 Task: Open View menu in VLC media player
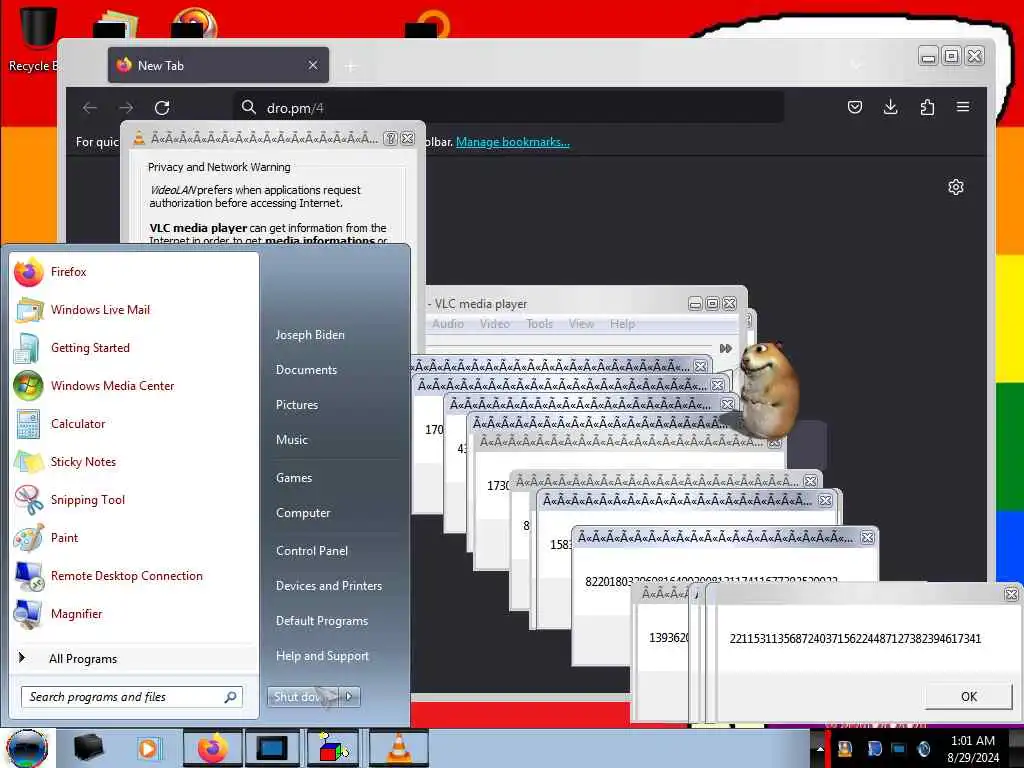coord(581,324)
